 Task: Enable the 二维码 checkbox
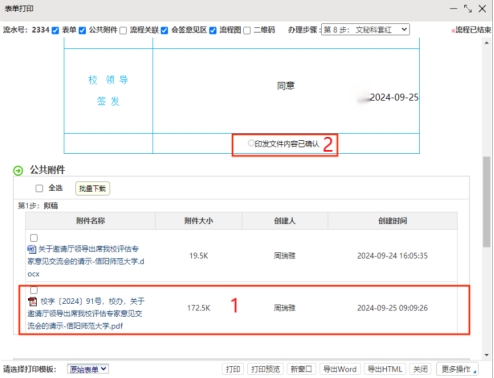click(x=247, y=30)
